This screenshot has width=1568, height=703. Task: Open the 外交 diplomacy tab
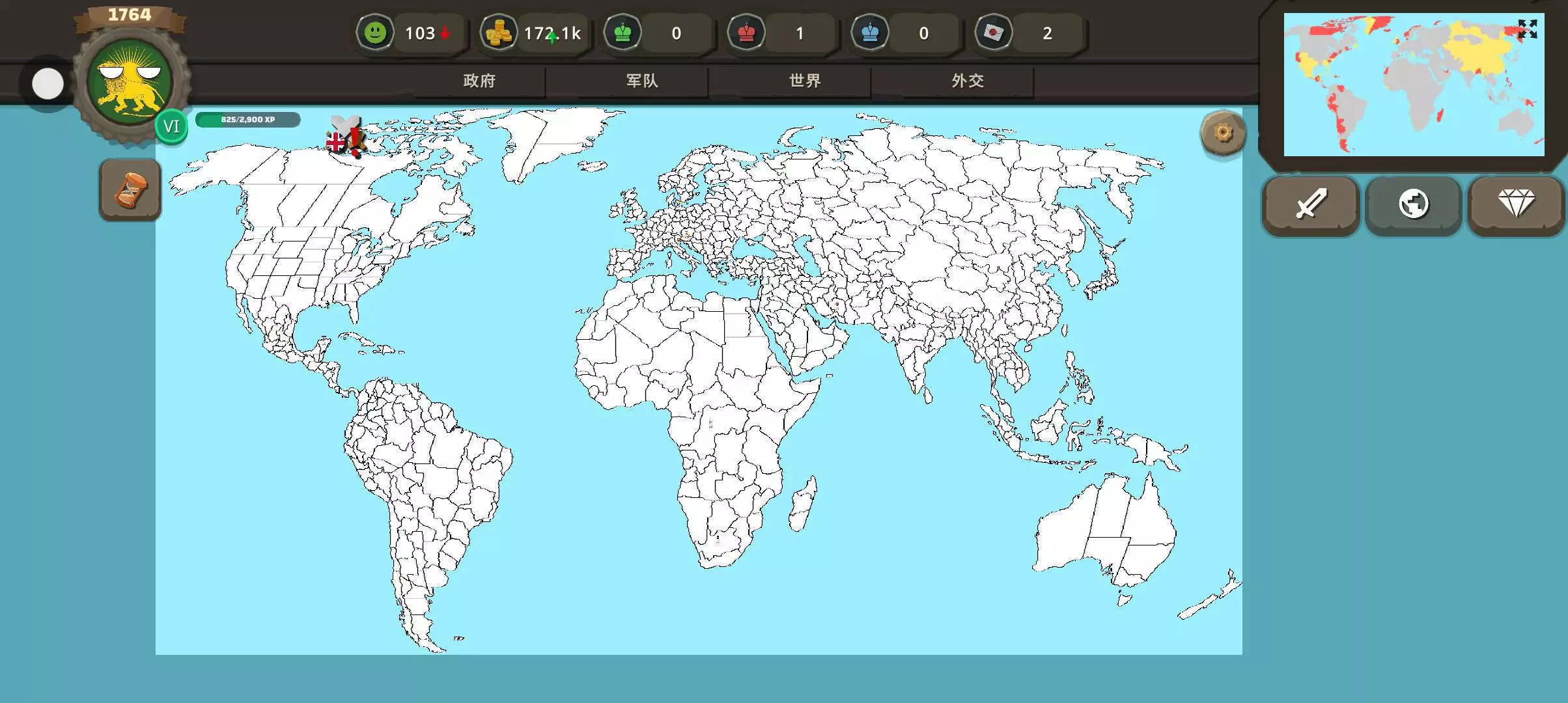(x=968, y=81)
